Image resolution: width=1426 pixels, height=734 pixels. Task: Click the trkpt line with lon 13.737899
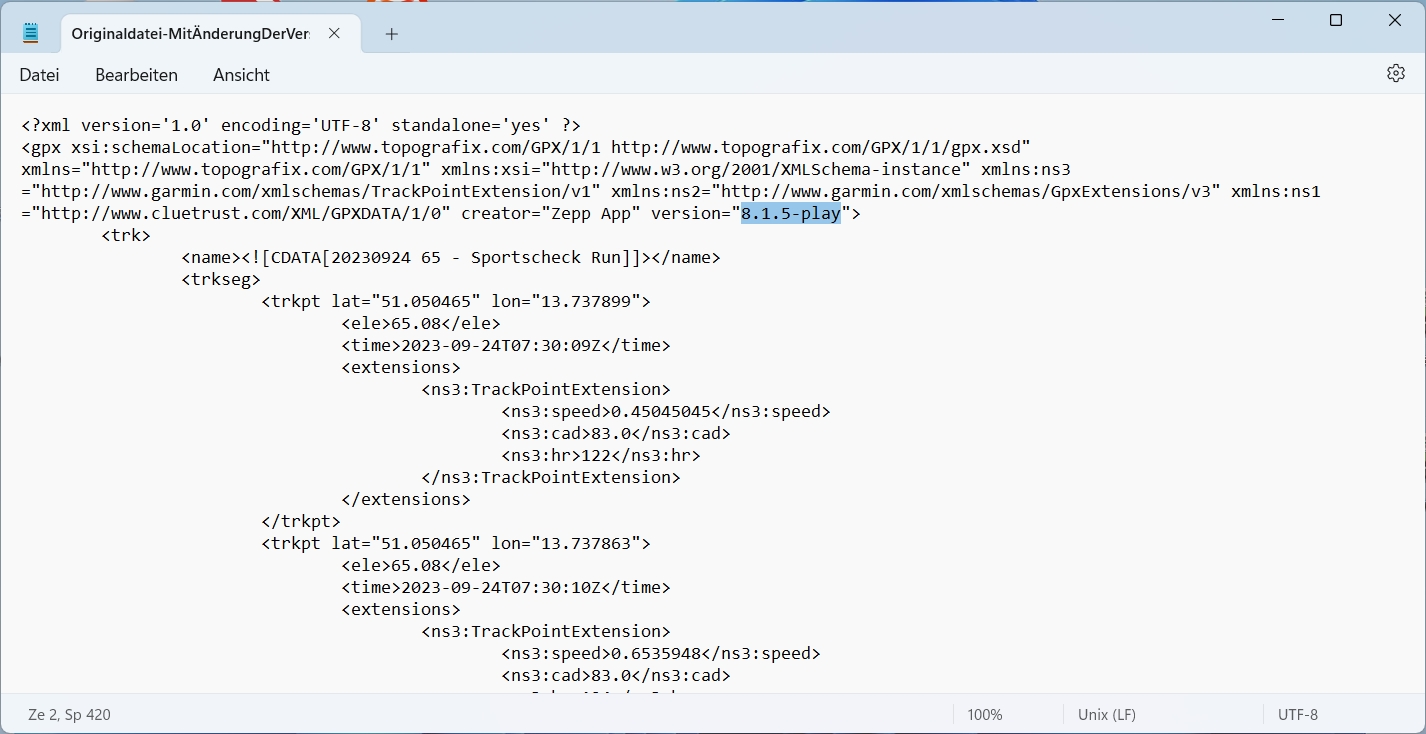455,302
